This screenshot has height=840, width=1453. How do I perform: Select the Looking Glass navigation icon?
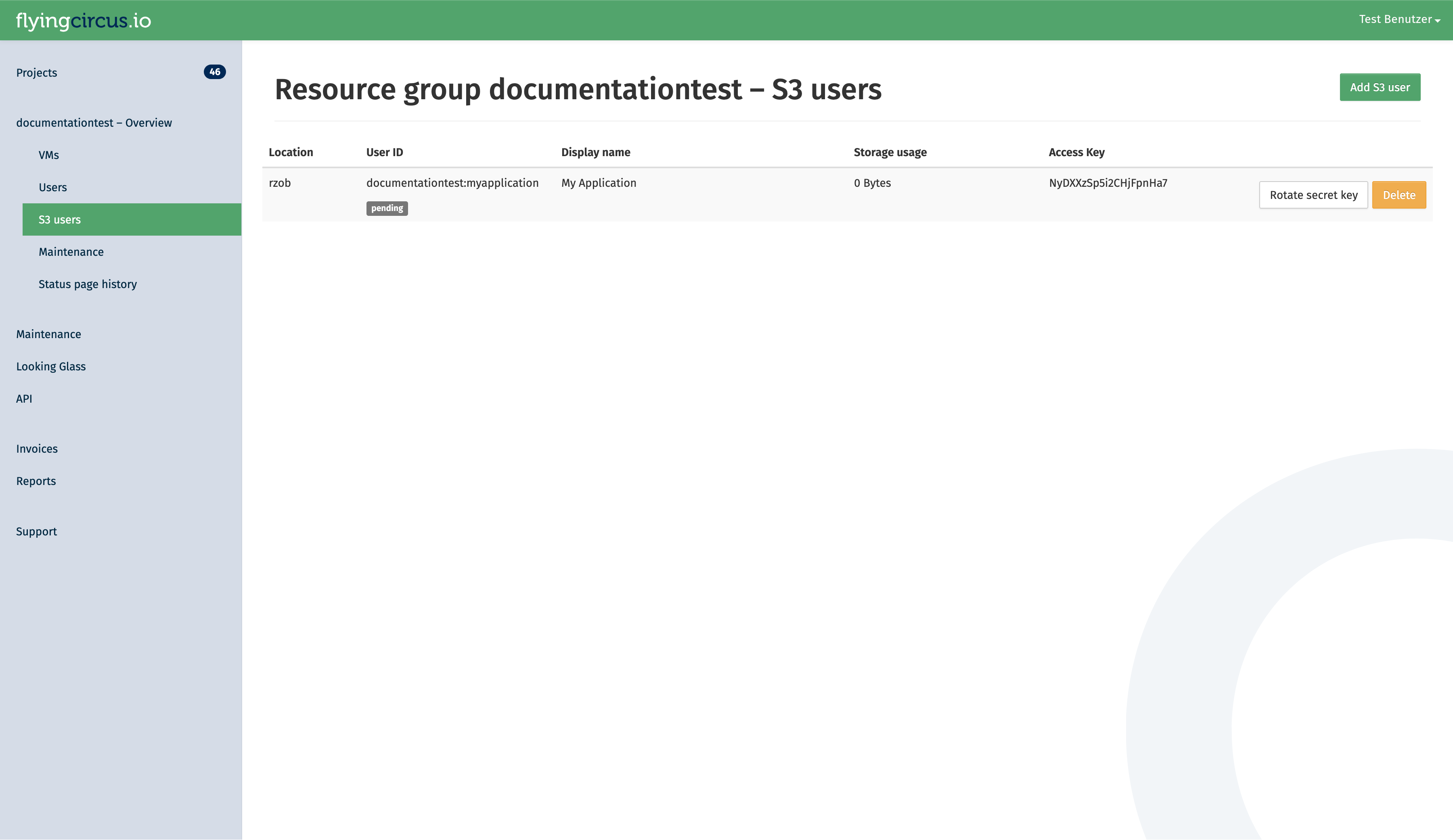click(50, 366)
